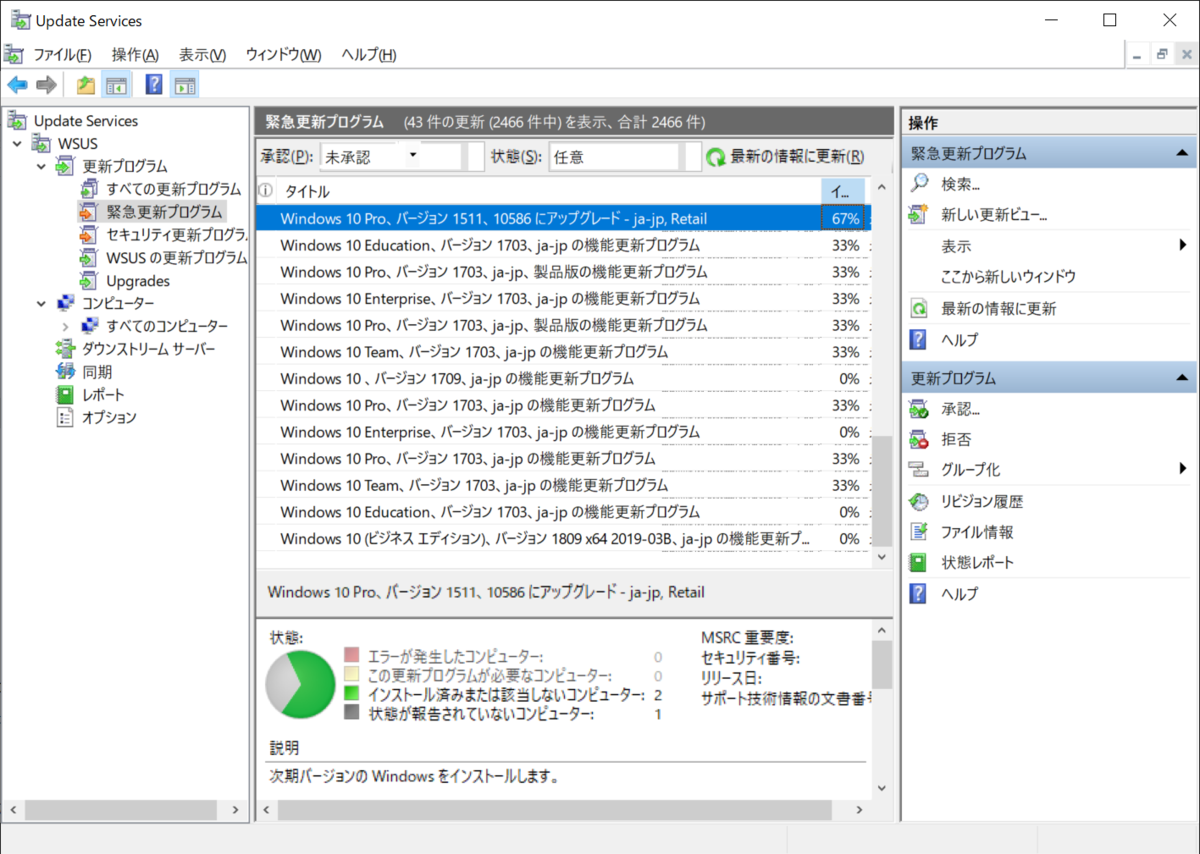Click the ファイル情報 icon
Image resolution: width=1200 pixels, height=854 pixels.
(x=919, y=532)
